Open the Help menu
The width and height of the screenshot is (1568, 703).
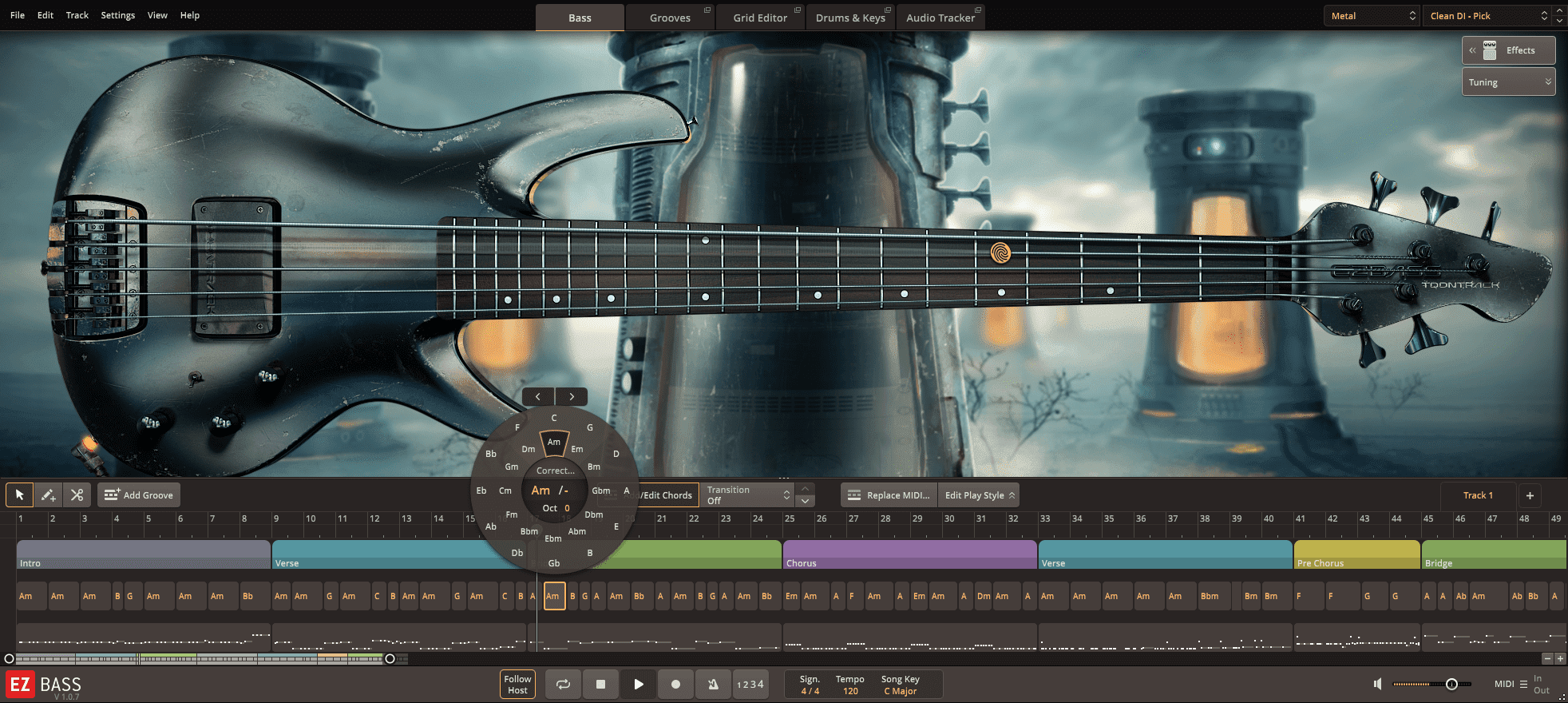[190, 15]
